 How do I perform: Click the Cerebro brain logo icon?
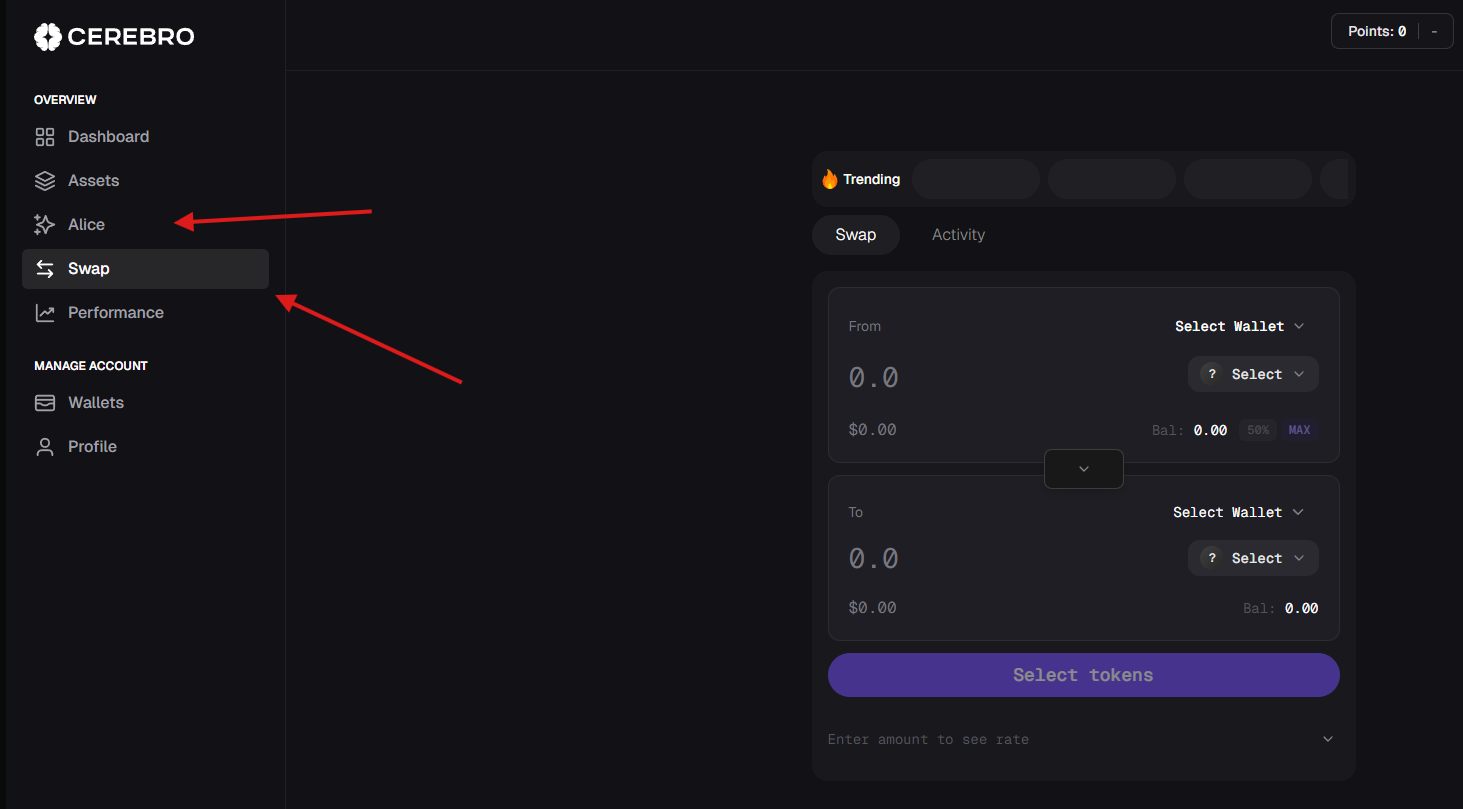click(47, 37)
